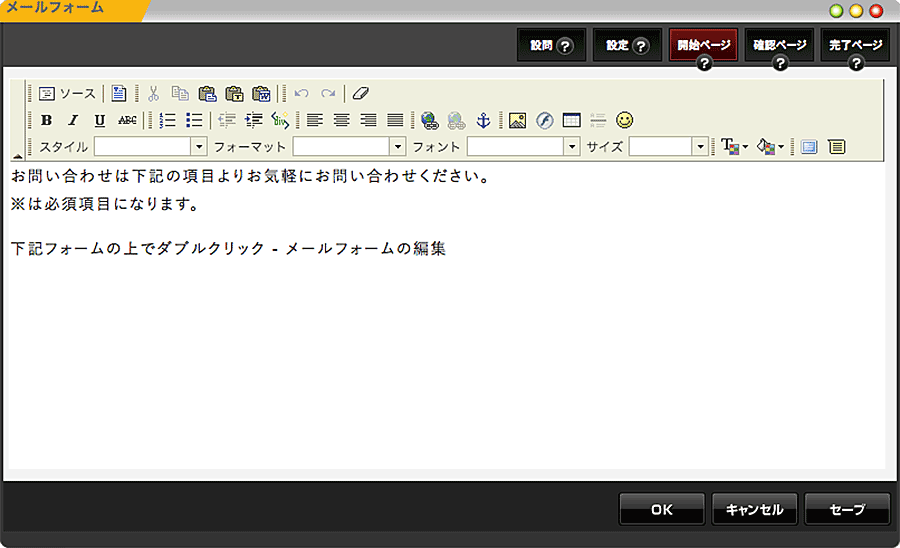Click the decrease indent icon

227,120
